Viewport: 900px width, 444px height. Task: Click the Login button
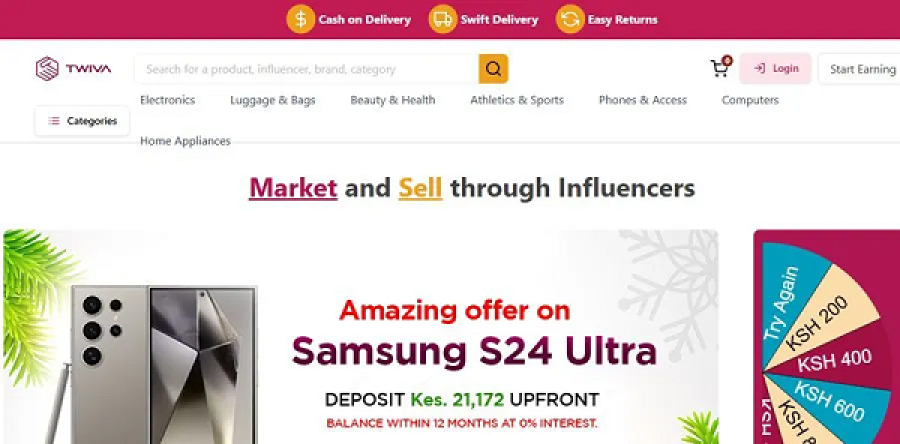pos(775,68)
